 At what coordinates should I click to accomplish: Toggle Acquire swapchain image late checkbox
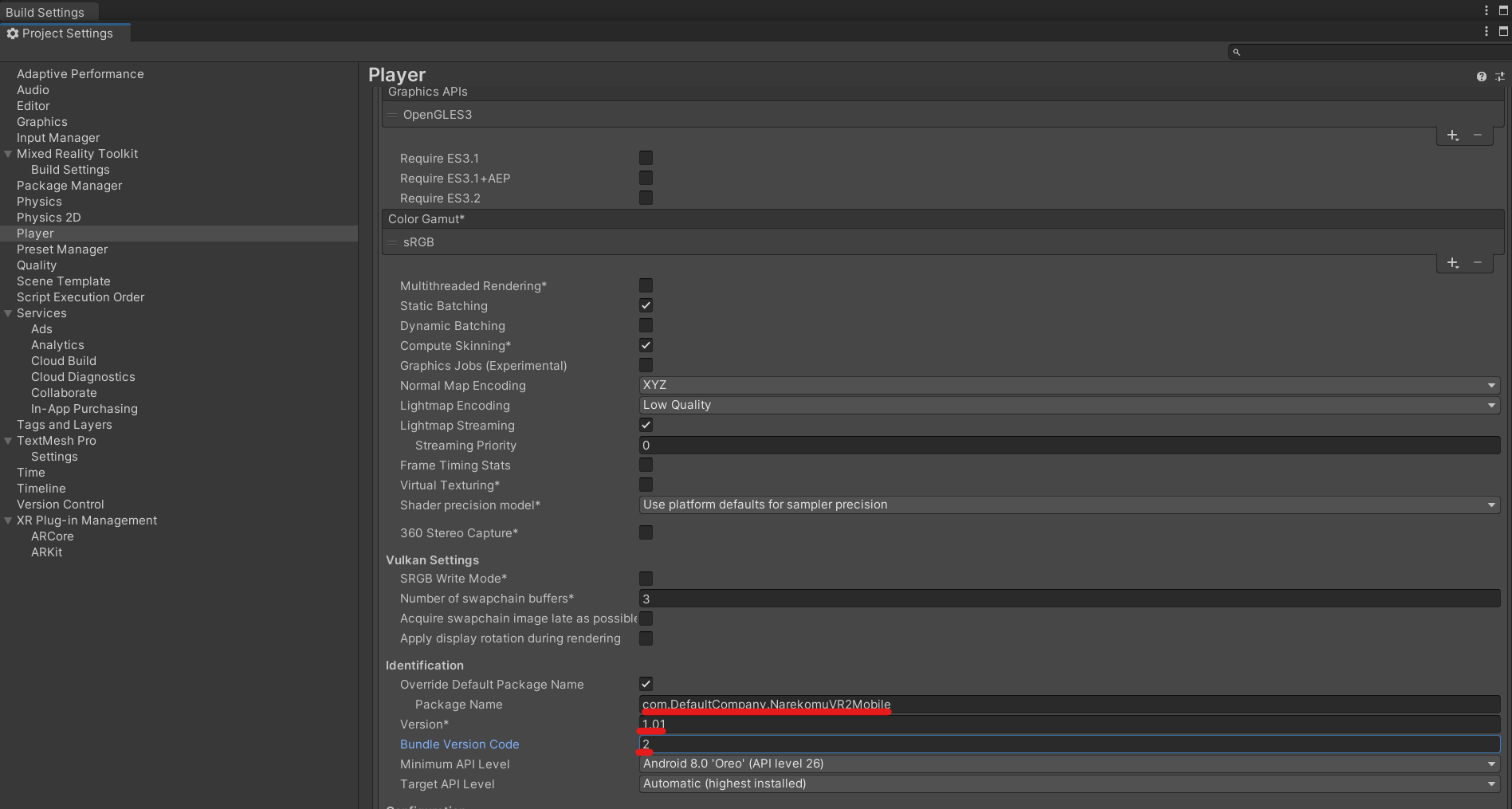click(646, 619)
